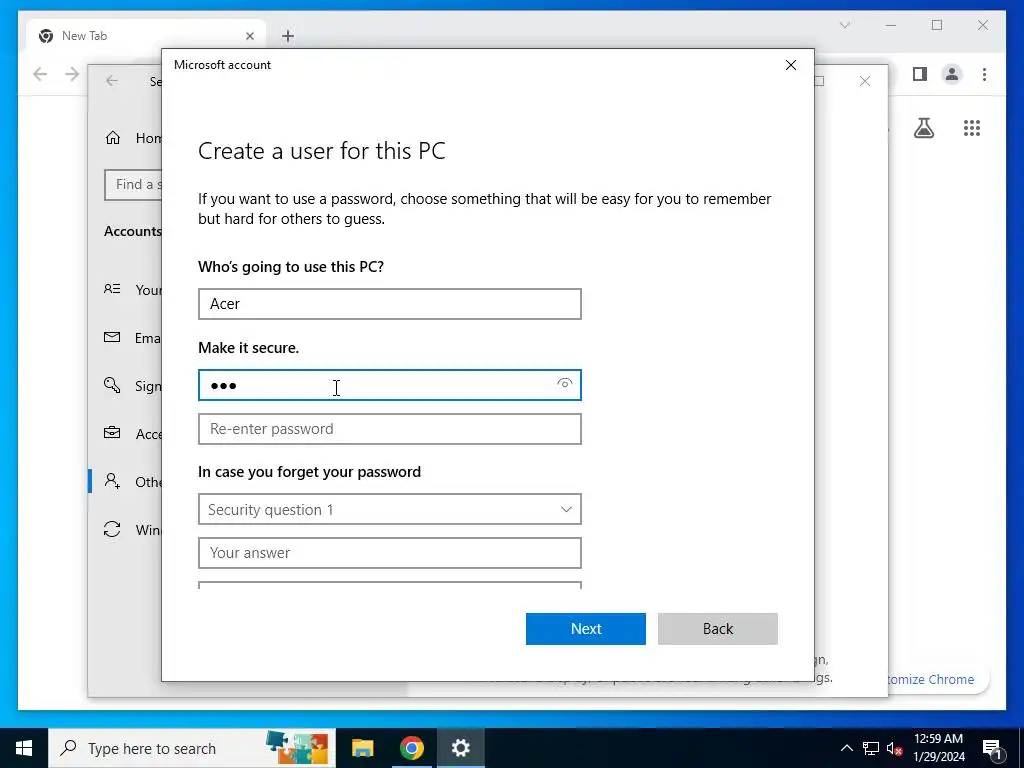Click the puzzle search highlight icon

(x=297, y=748)
